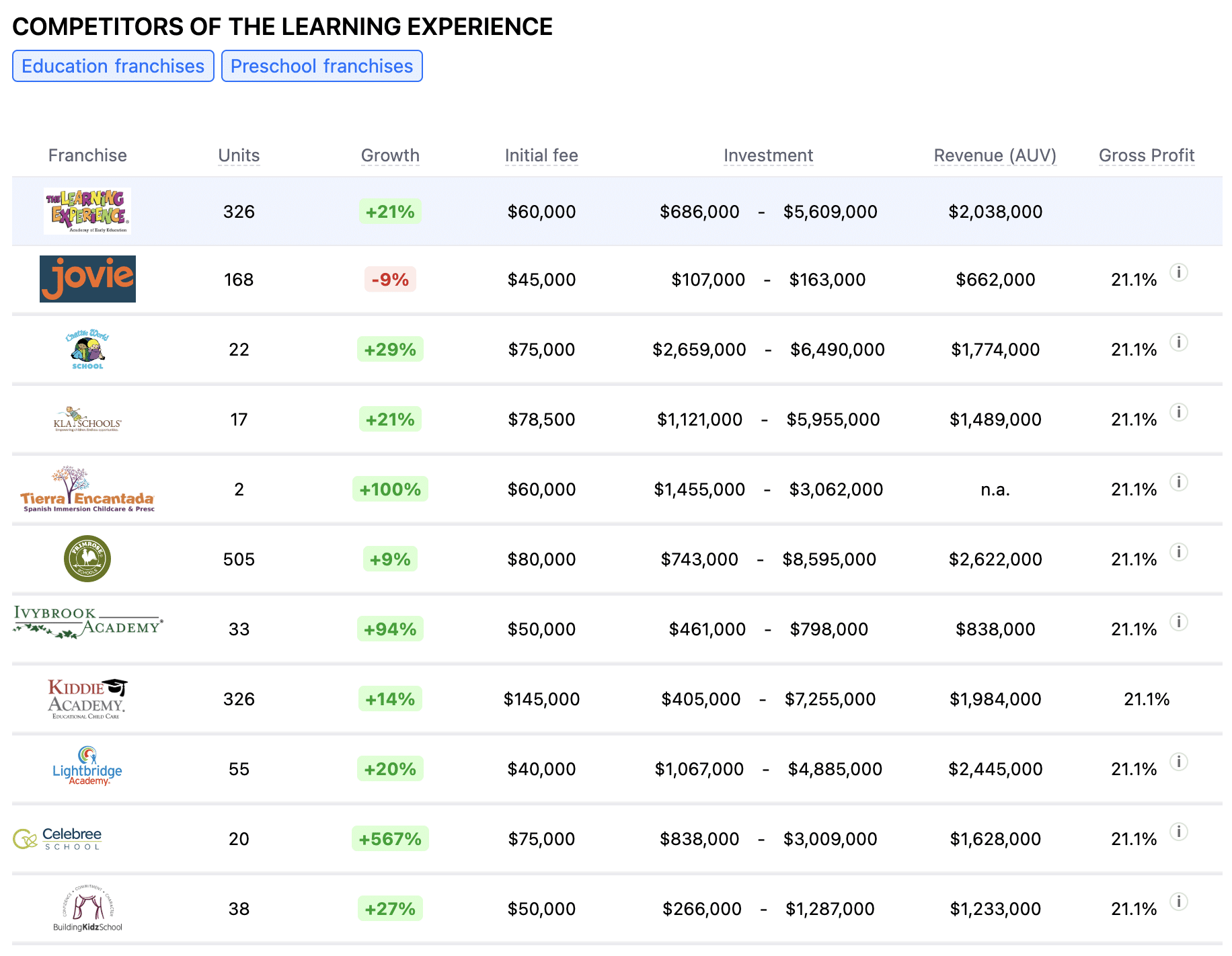The height and width of the screenshot is (956, 1232).
Task: Click info icon in Lightbridge Academy row
Action: 1178,762
